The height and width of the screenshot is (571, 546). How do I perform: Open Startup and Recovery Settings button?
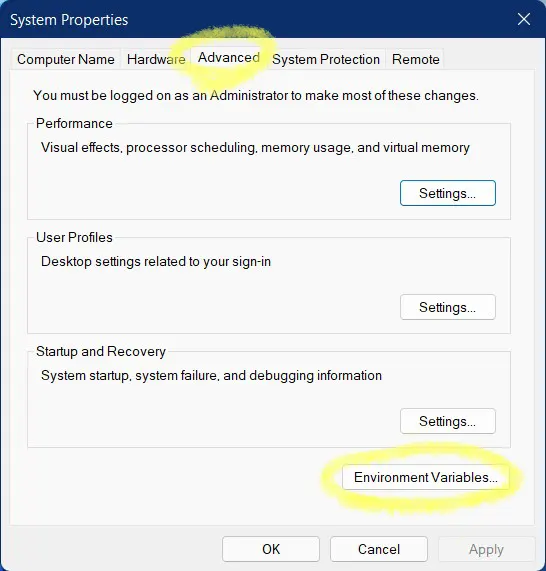(x=448, y=421)
